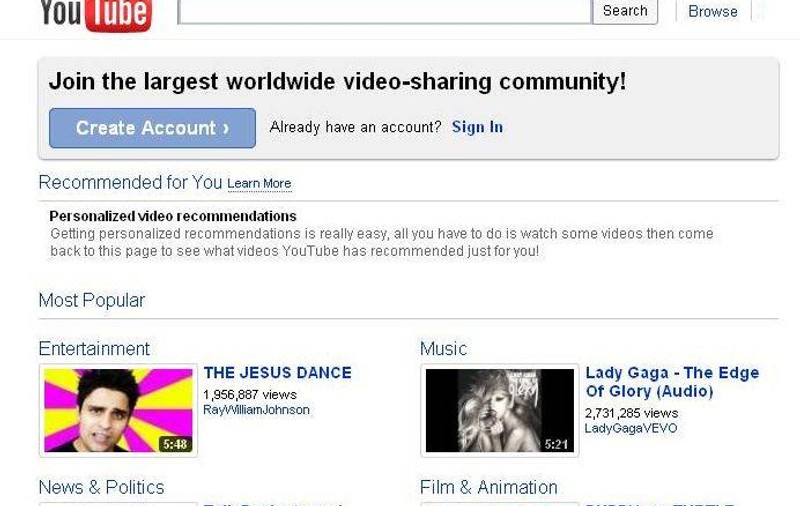This screenshot has height=506, width=800.
Task: Open the Music category heading
Action: (x=443, y=349)
